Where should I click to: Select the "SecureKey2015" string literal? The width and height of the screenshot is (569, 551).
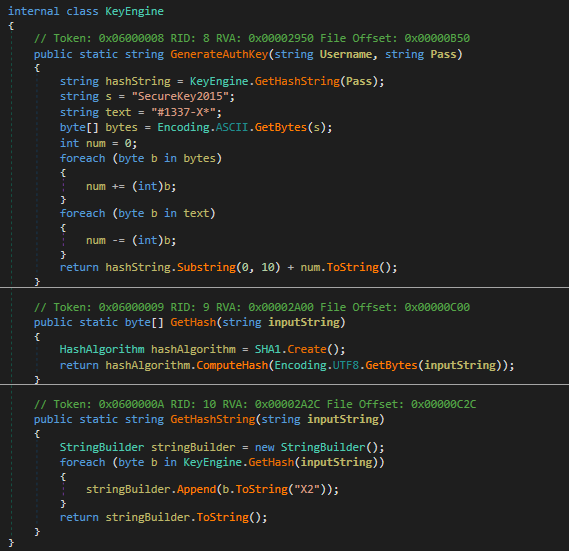pos(180,97)
